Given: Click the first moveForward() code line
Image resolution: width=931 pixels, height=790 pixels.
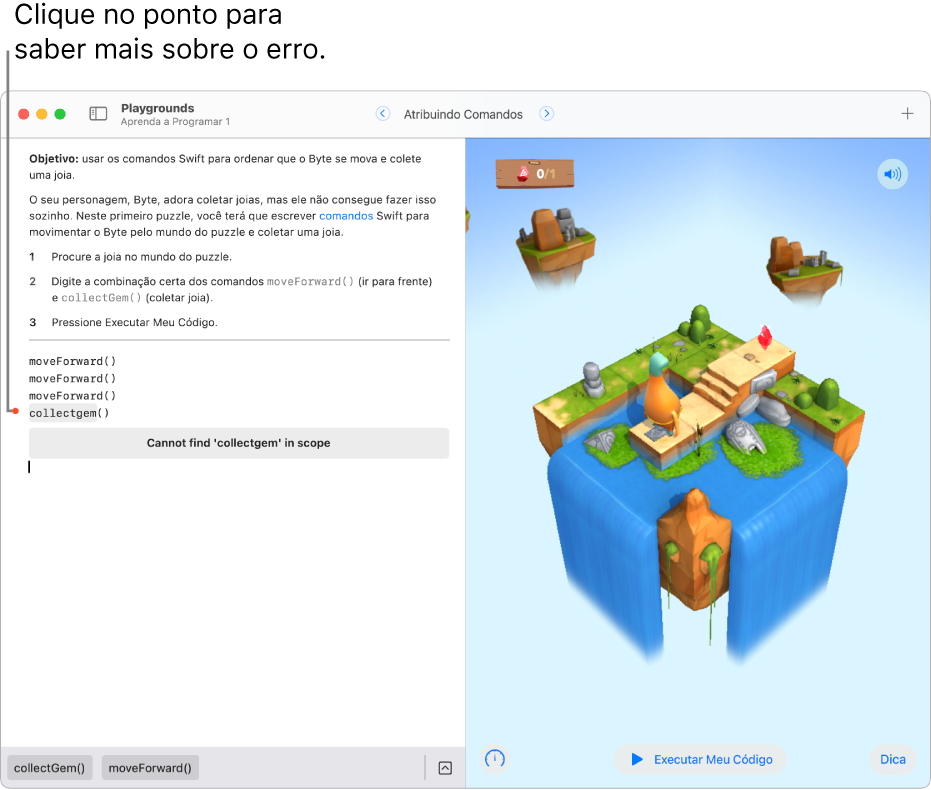Looking at the screenshot, I should [72, 361].
